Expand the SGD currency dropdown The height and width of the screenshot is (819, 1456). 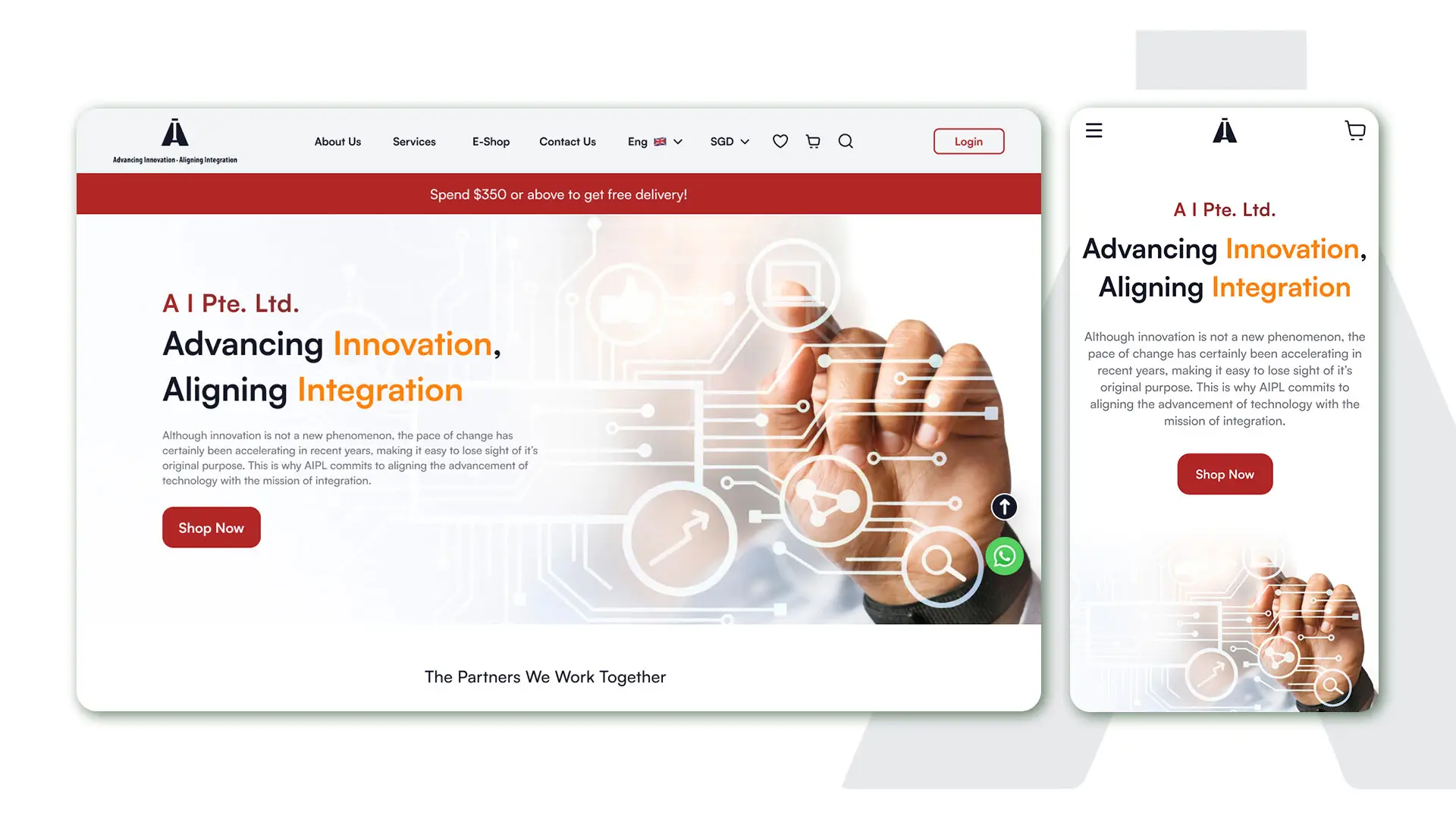point(729,141)
